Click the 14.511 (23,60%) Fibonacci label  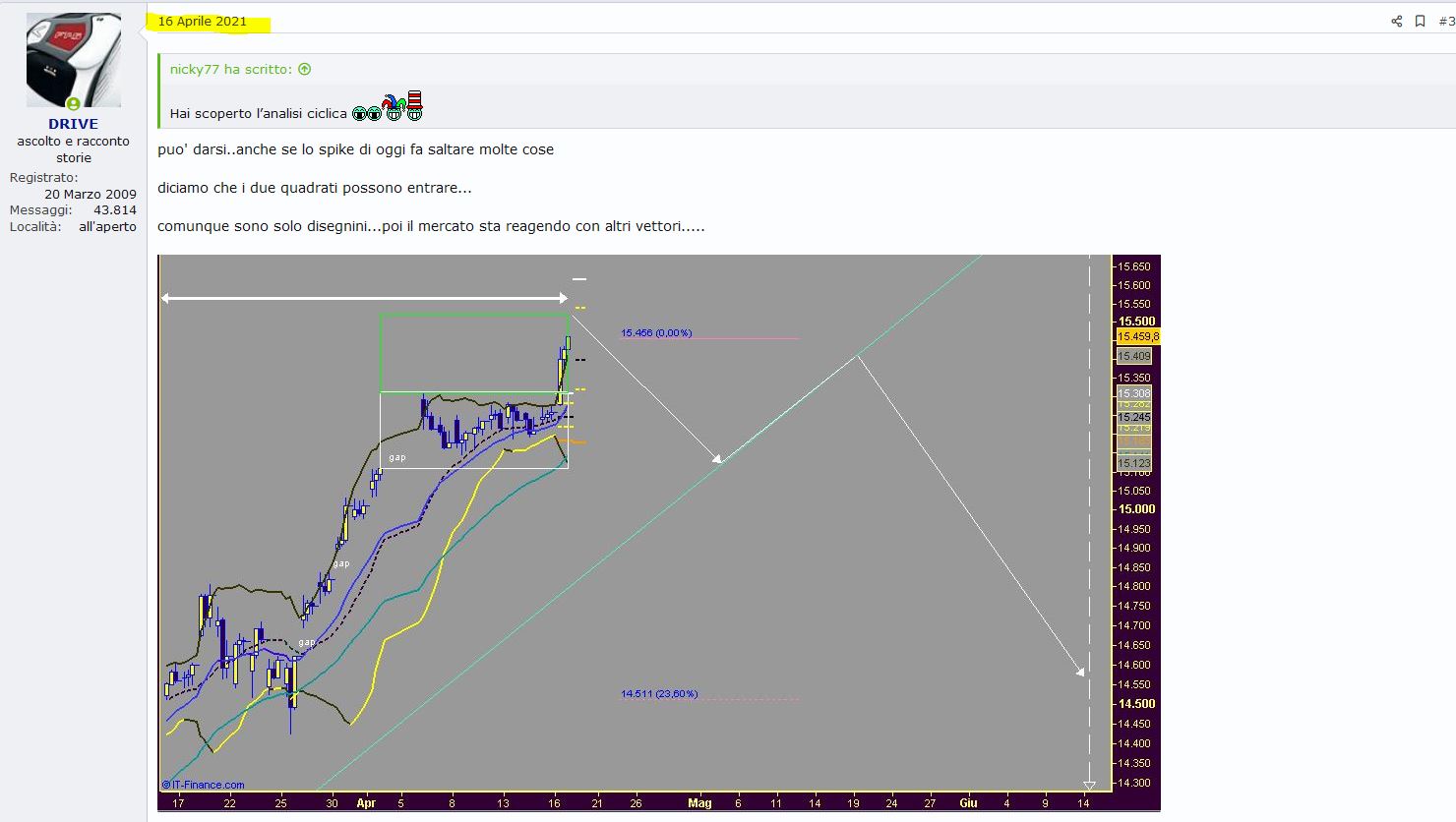[659, 693]
